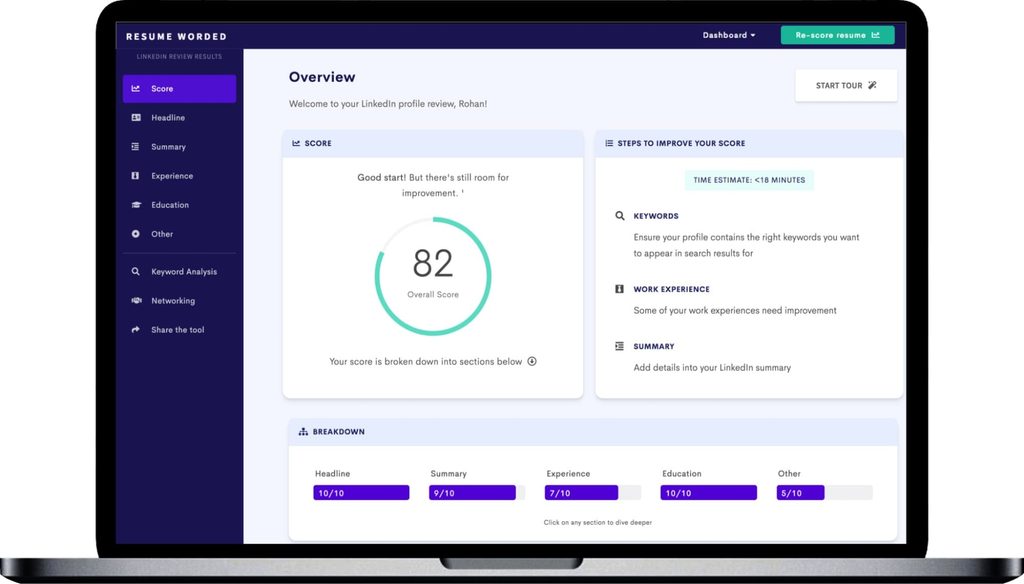Click "Click on any section to dive deeper"
The height and width of the screenshot is (584, 1024).
pyautogui.click(x=598, y=523)
